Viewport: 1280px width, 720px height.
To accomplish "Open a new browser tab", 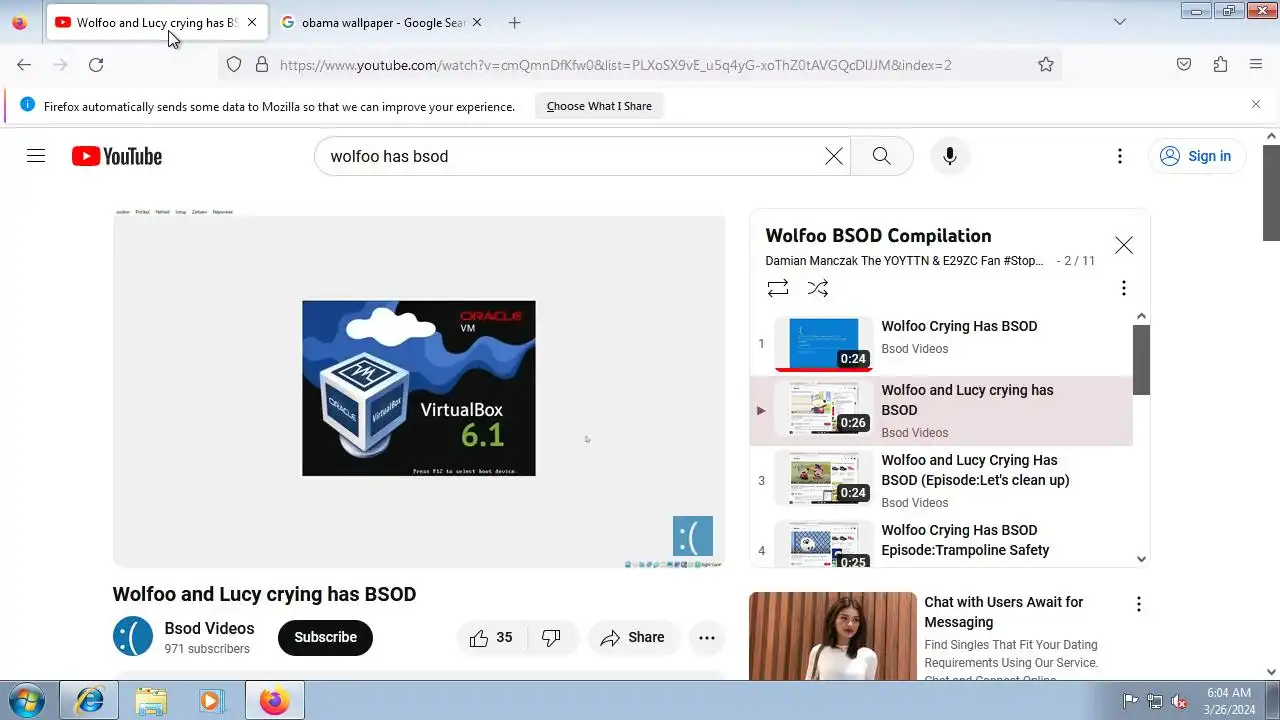I will [x=514, y=22].
